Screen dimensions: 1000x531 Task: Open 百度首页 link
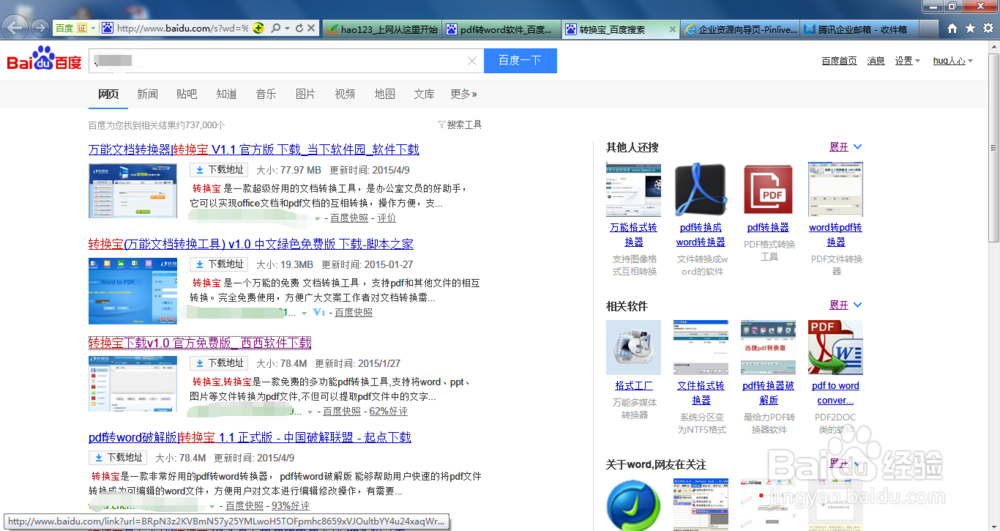click(839, 61)
